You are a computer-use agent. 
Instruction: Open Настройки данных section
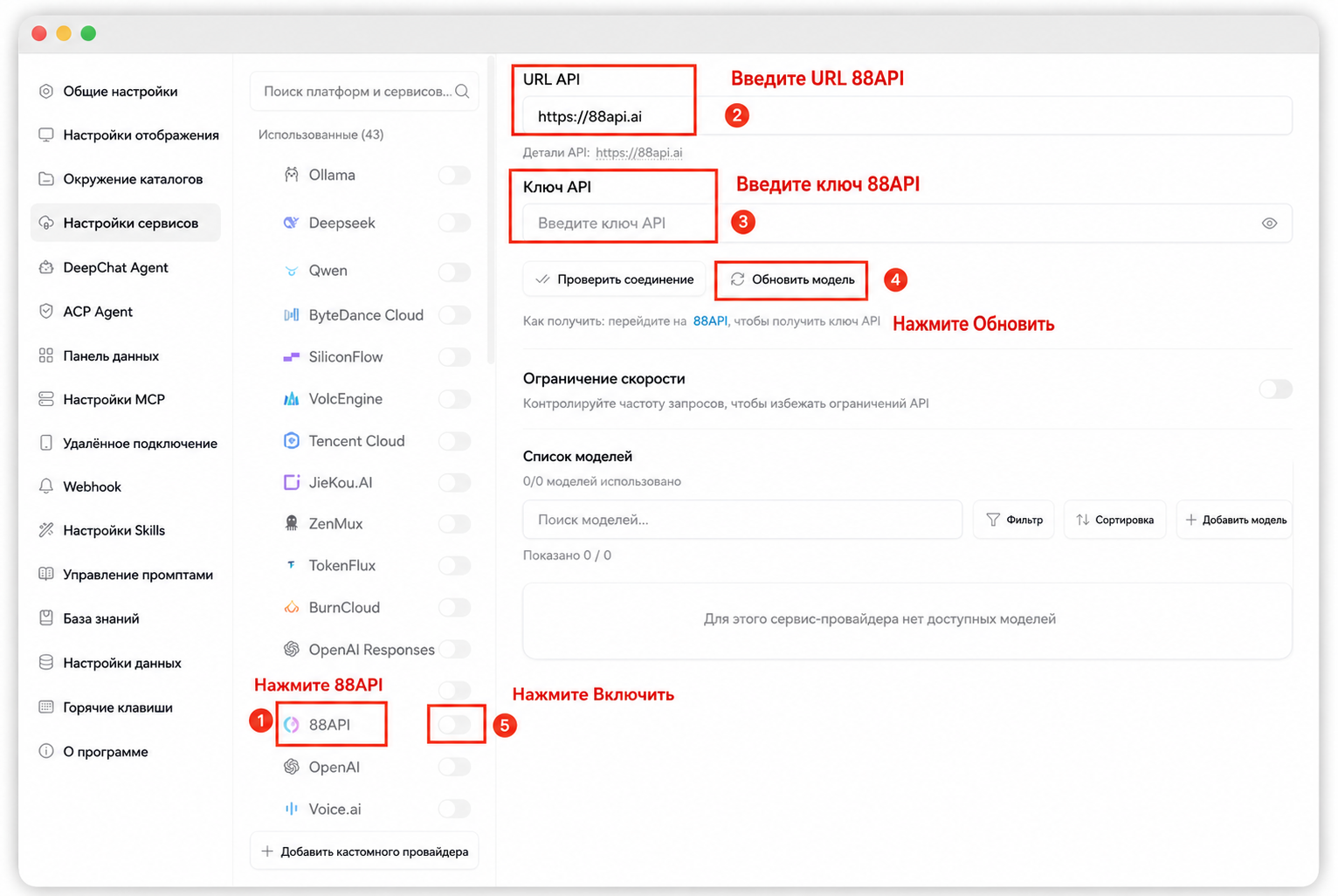[x=126, y=663]
